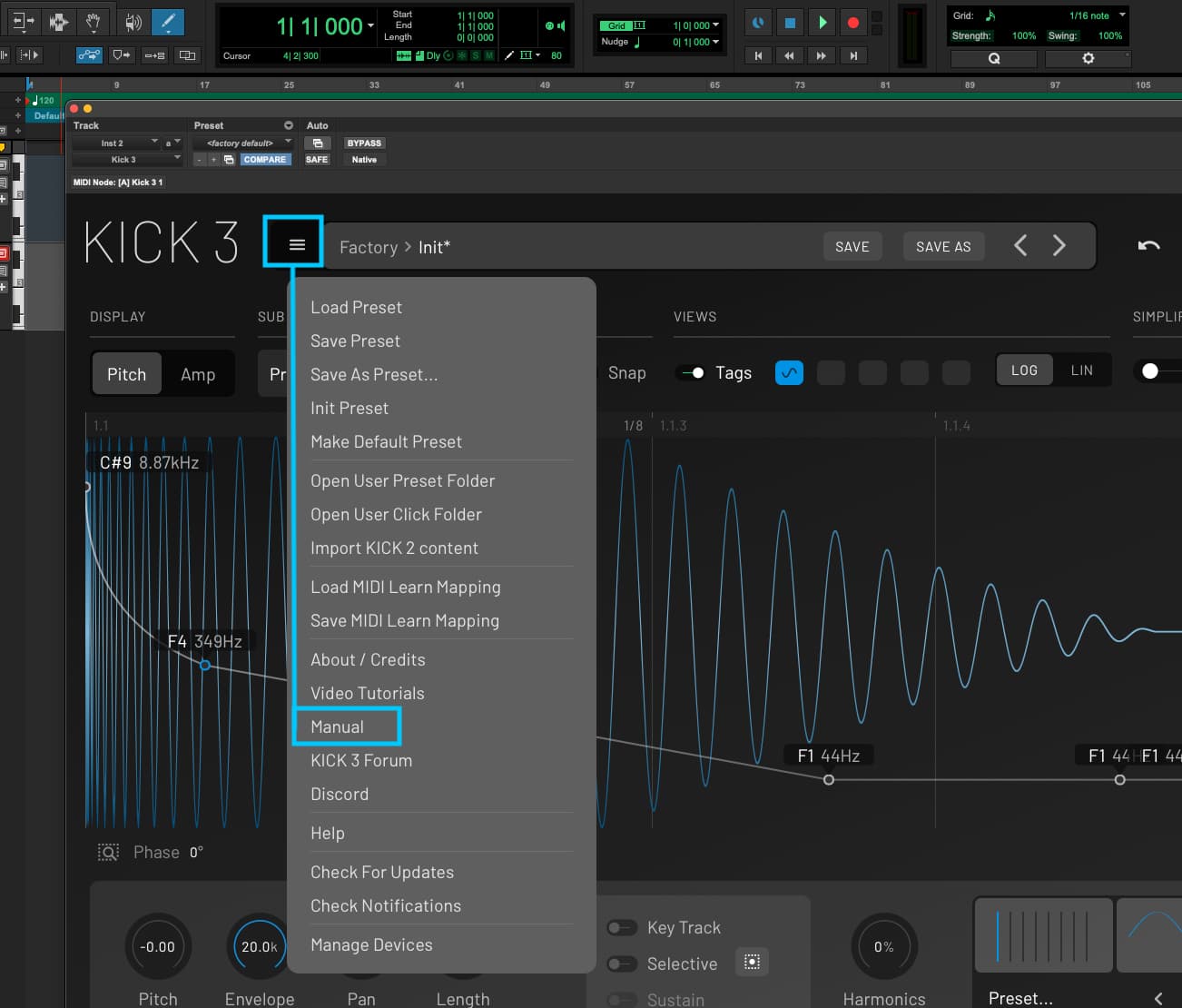The image size is (1182, 1008).
Task: Open the Inst 2 track selector dropdown
Action: coord(115,143)
